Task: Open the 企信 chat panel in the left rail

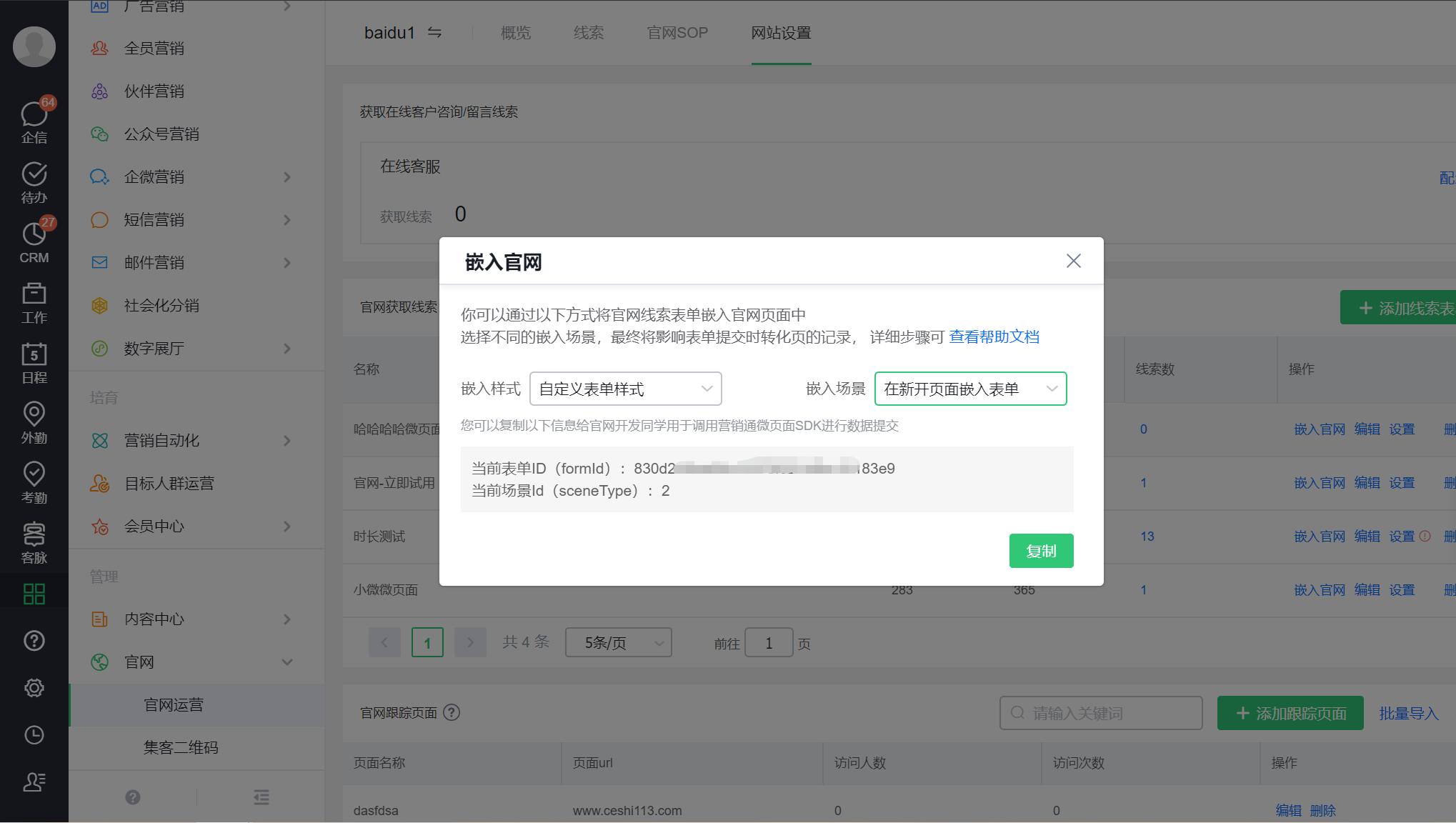Action: [34, 120]
